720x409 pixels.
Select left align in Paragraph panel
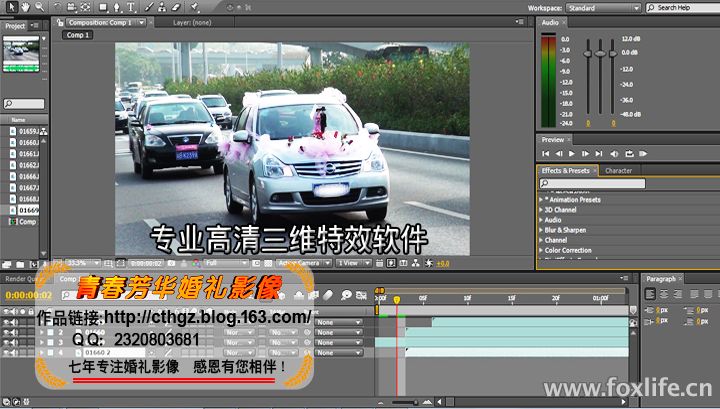click(650, 294)
